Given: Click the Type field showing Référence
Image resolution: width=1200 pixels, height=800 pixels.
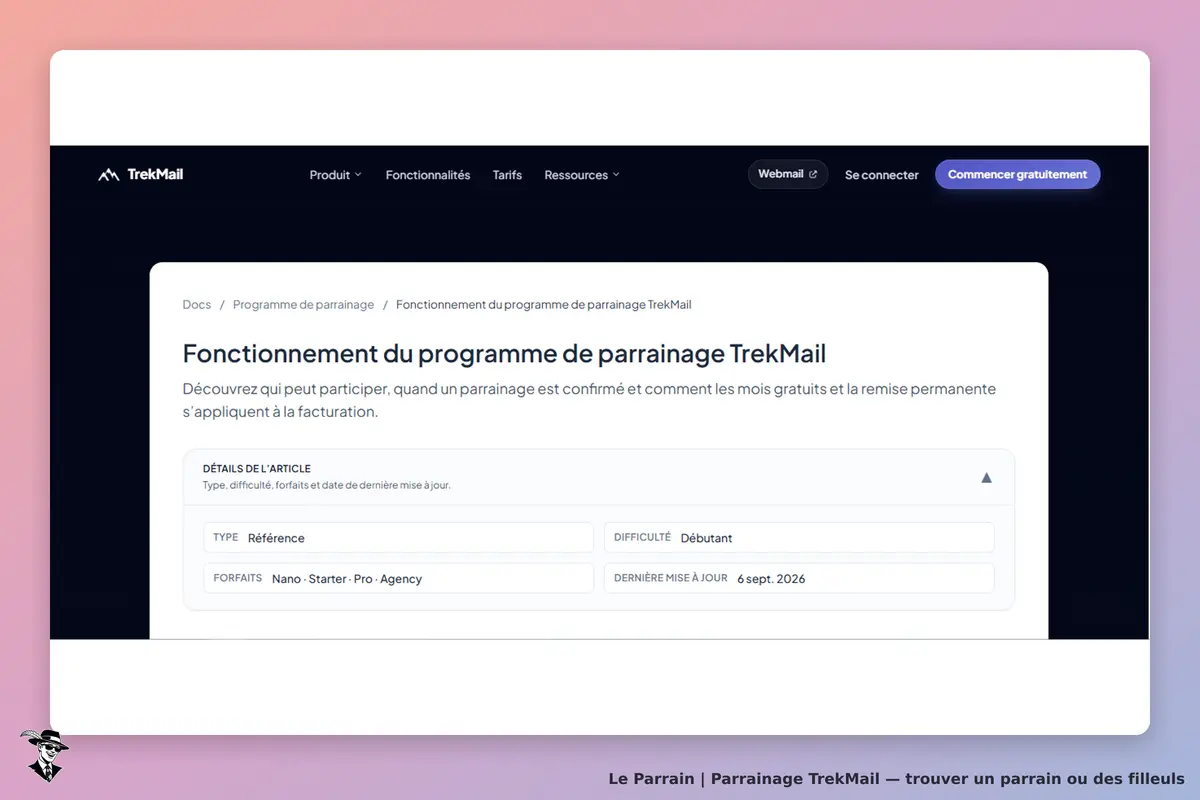Looking at the screenshot, I should (398, 537).
